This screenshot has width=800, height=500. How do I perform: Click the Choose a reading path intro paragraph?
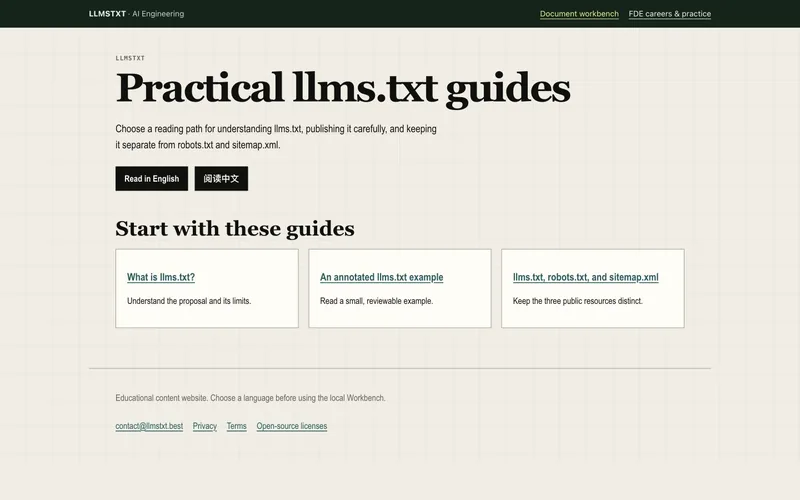coord(276,137)
